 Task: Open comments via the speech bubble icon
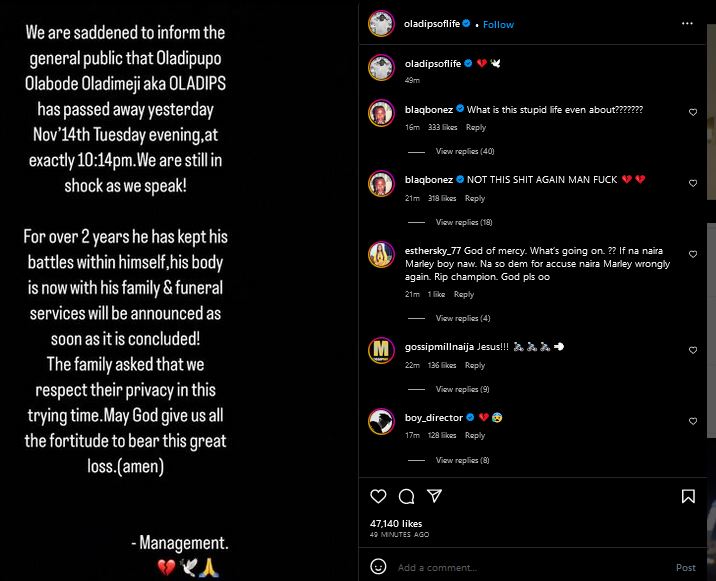[x=406, y=496]
